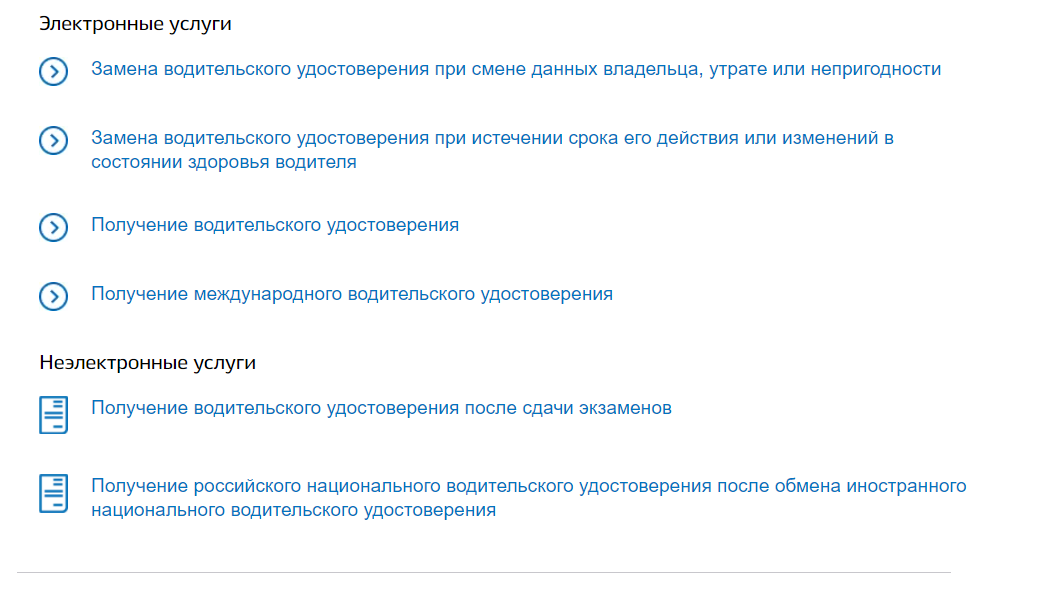Viewport: 1056px width, 610px height.
Task: Click arrow icon next to license replacement upon expiry
Action: click(53, 140)
